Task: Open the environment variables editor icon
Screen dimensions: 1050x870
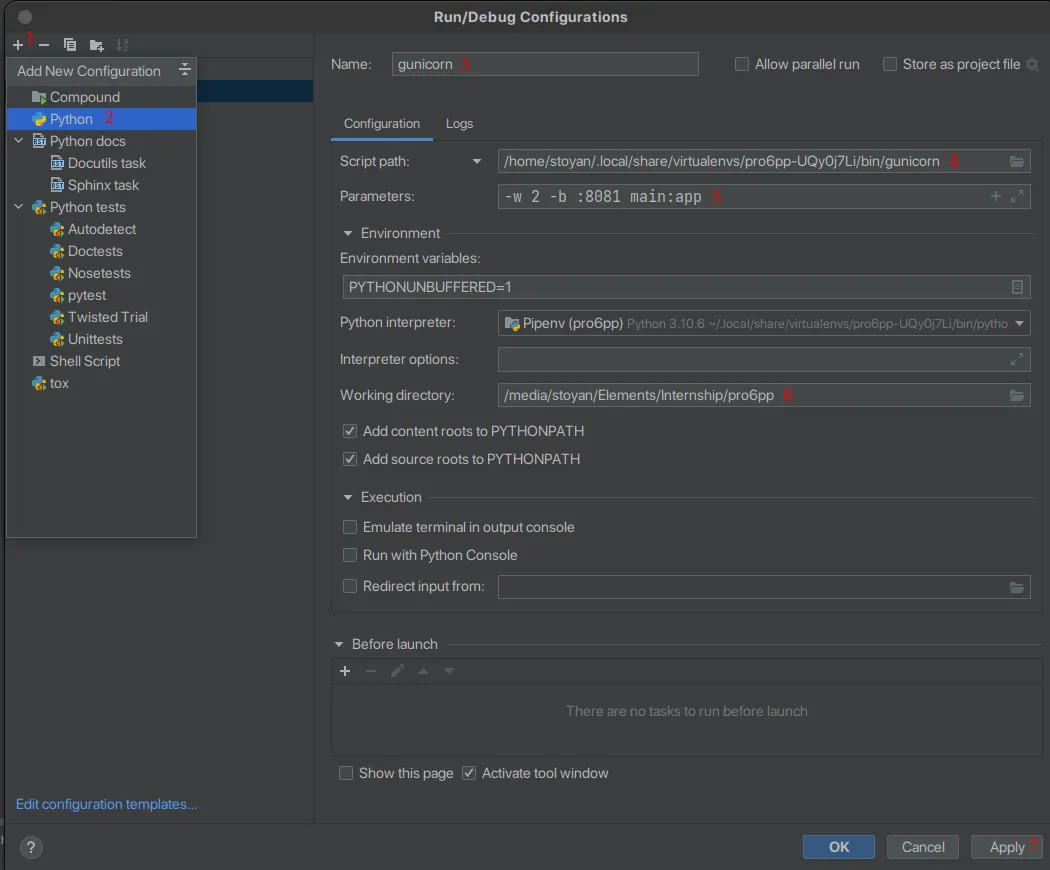Action: [x=1017, y=287]
